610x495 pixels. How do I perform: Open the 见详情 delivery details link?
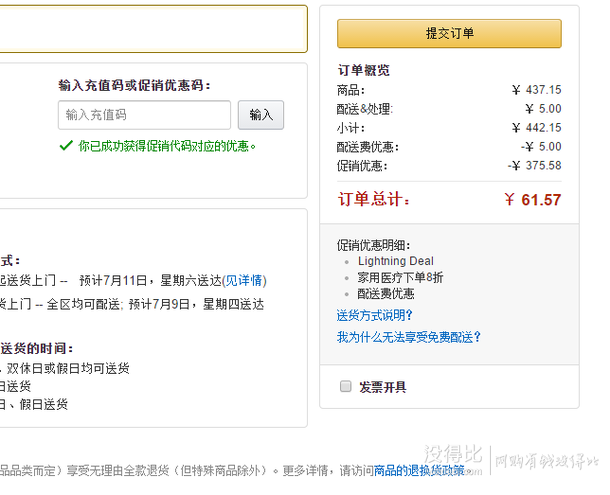tap(244, 280)
